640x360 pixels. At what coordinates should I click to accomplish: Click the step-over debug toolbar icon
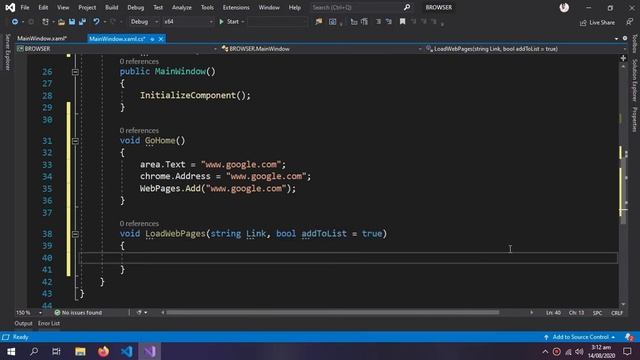[364, 22]
